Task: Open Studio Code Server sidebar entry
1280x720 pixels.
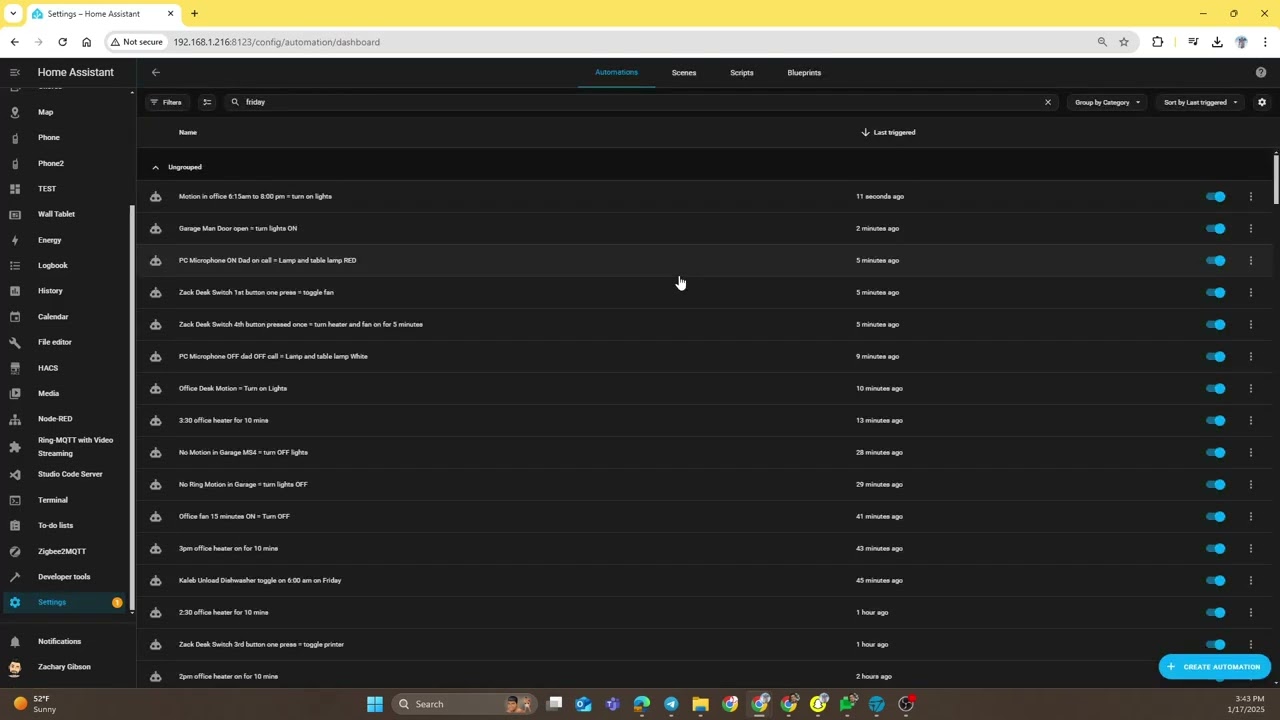Action: pyautogui.click(x=69, y=474)
